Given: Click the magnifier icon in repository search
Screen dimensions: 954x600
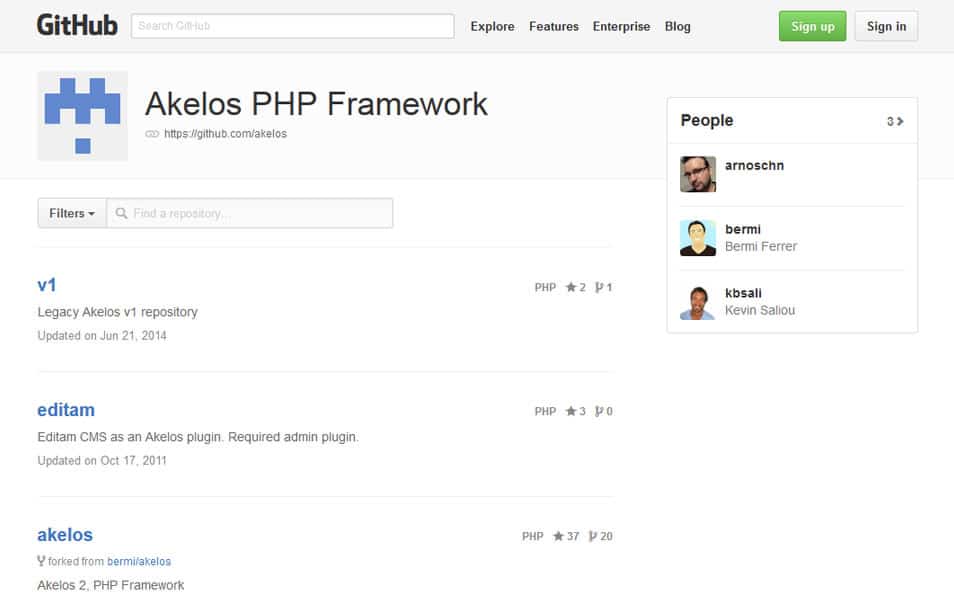Looking at the screenshot, I should [x=121, y=213].
